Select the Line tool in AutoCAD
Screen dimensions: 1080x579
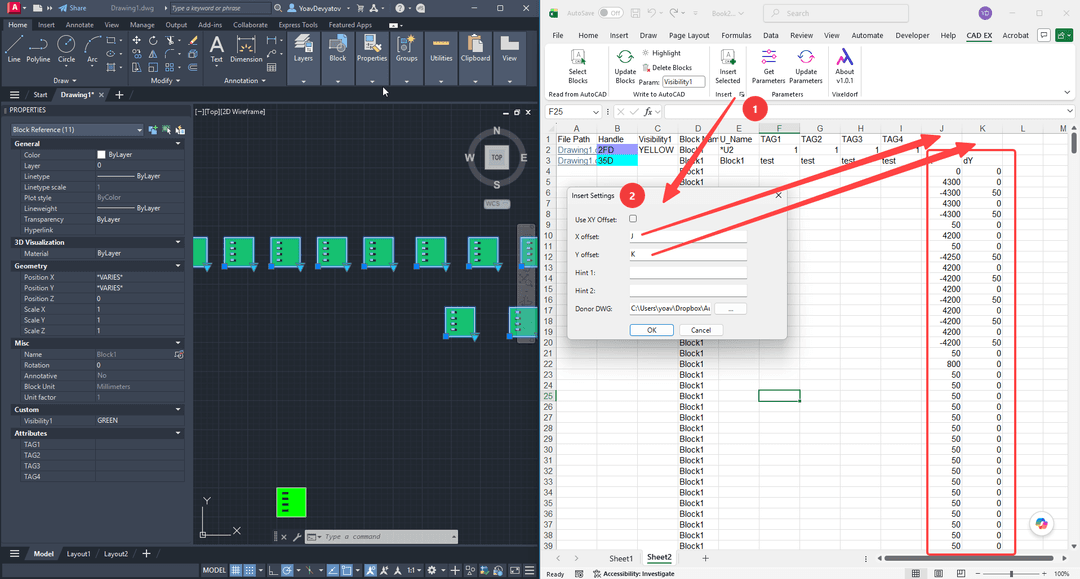coord(14,50)
